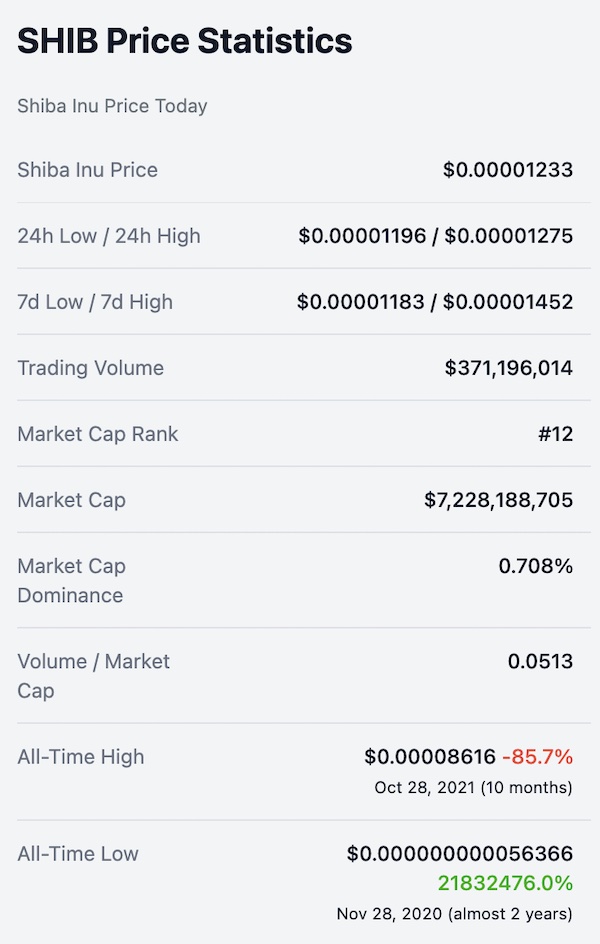This screenshot has width=600, height=944.
Task: Click the 0.708% dominance value
Action: coord(536,566)
